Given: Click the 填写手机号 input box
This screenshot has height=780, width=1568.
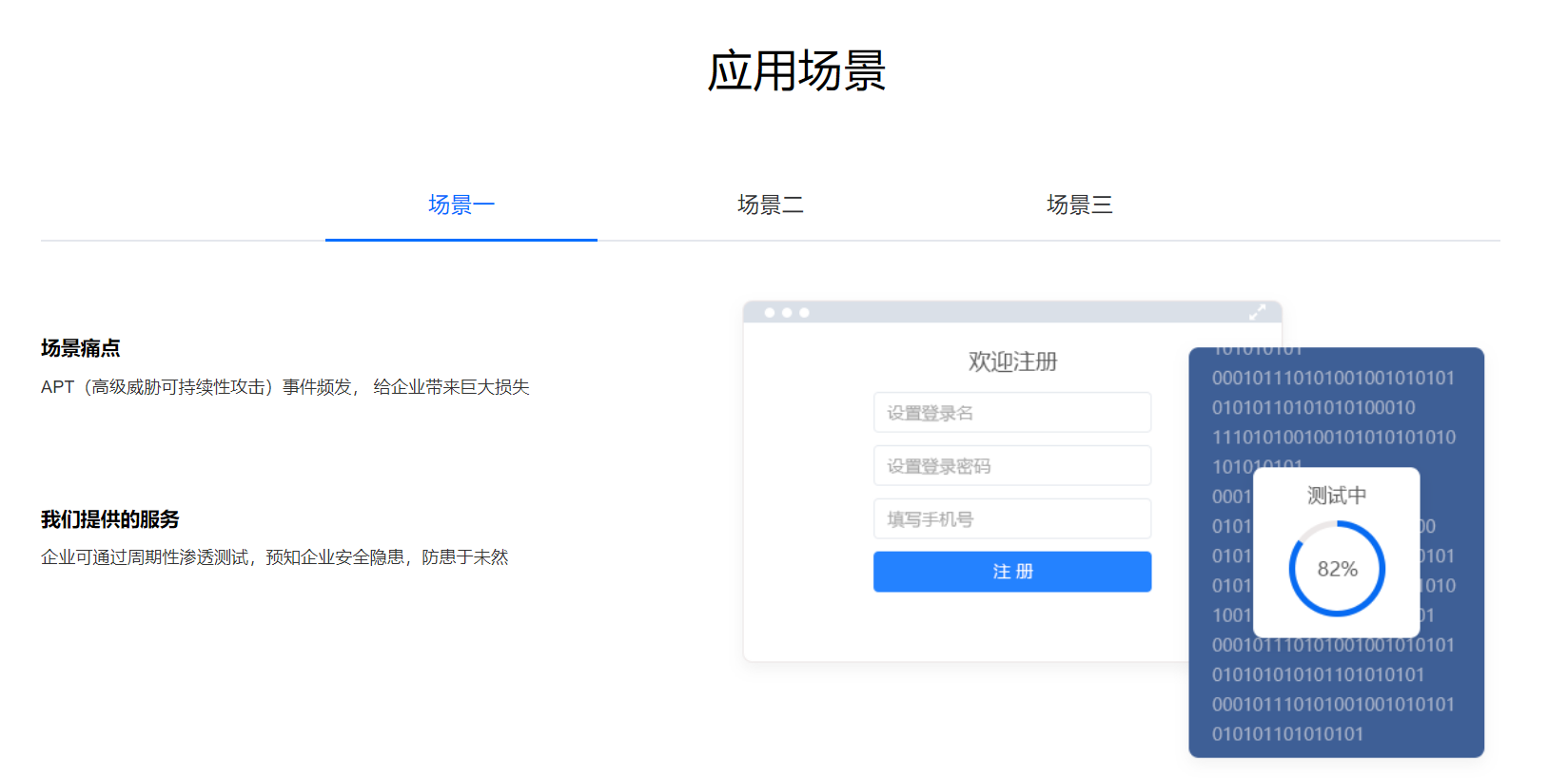Looking at the screenshot, I should coord(1012,519).
